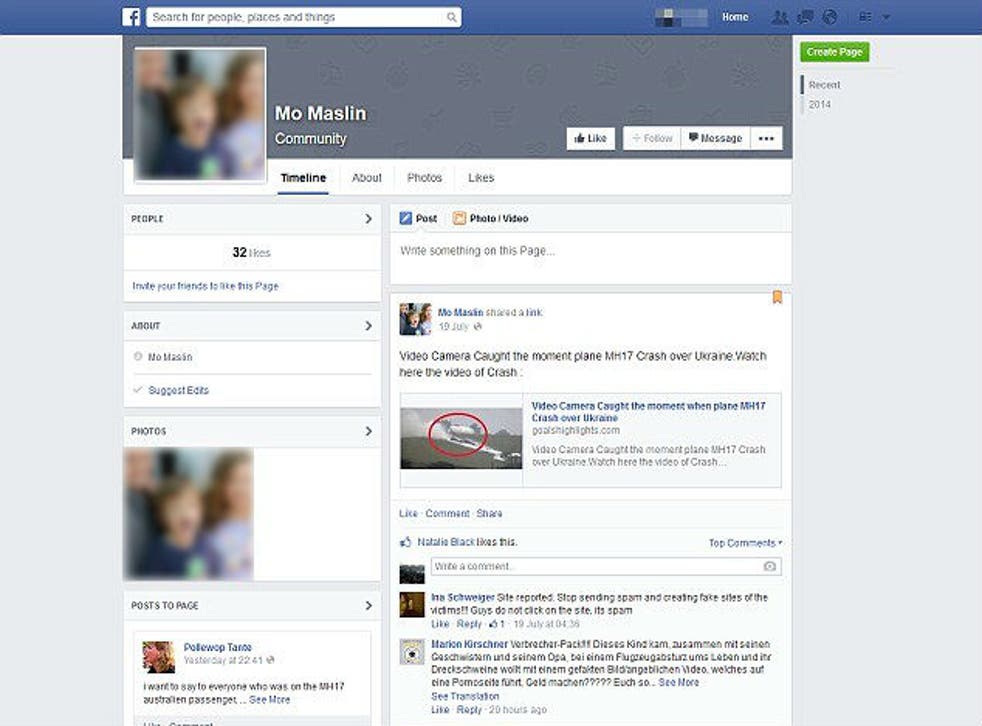Click the Create Page button

[x=834, y=52]
